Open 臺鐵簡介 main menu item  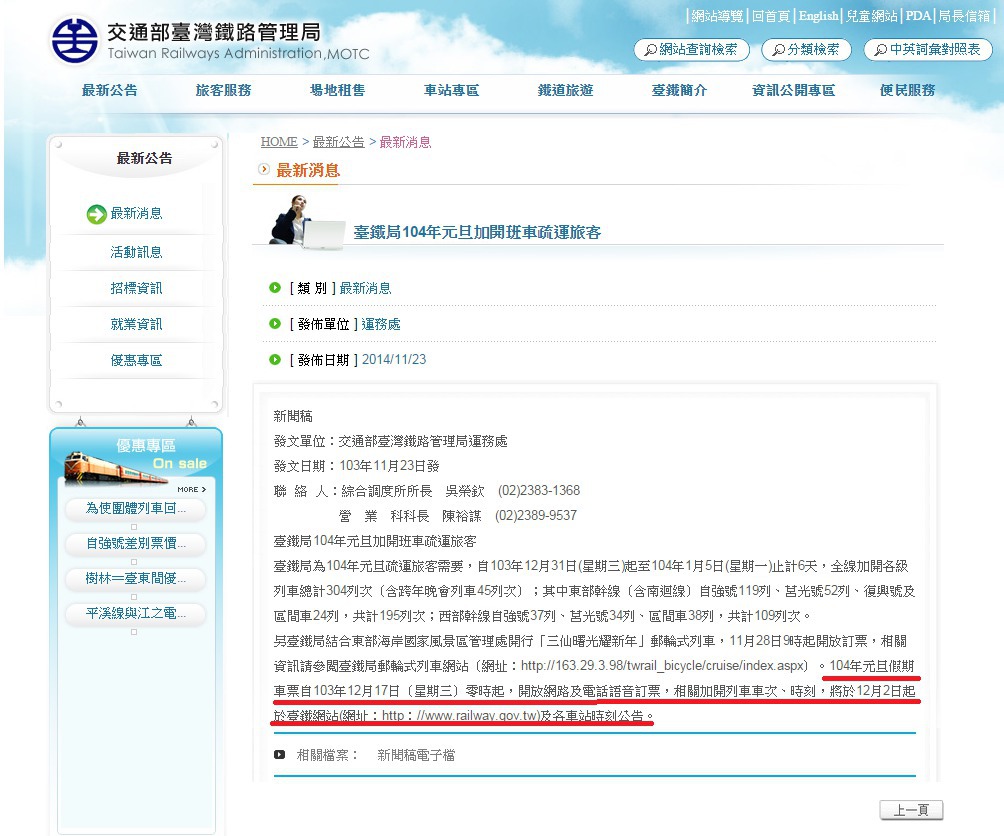click(679, 90)
